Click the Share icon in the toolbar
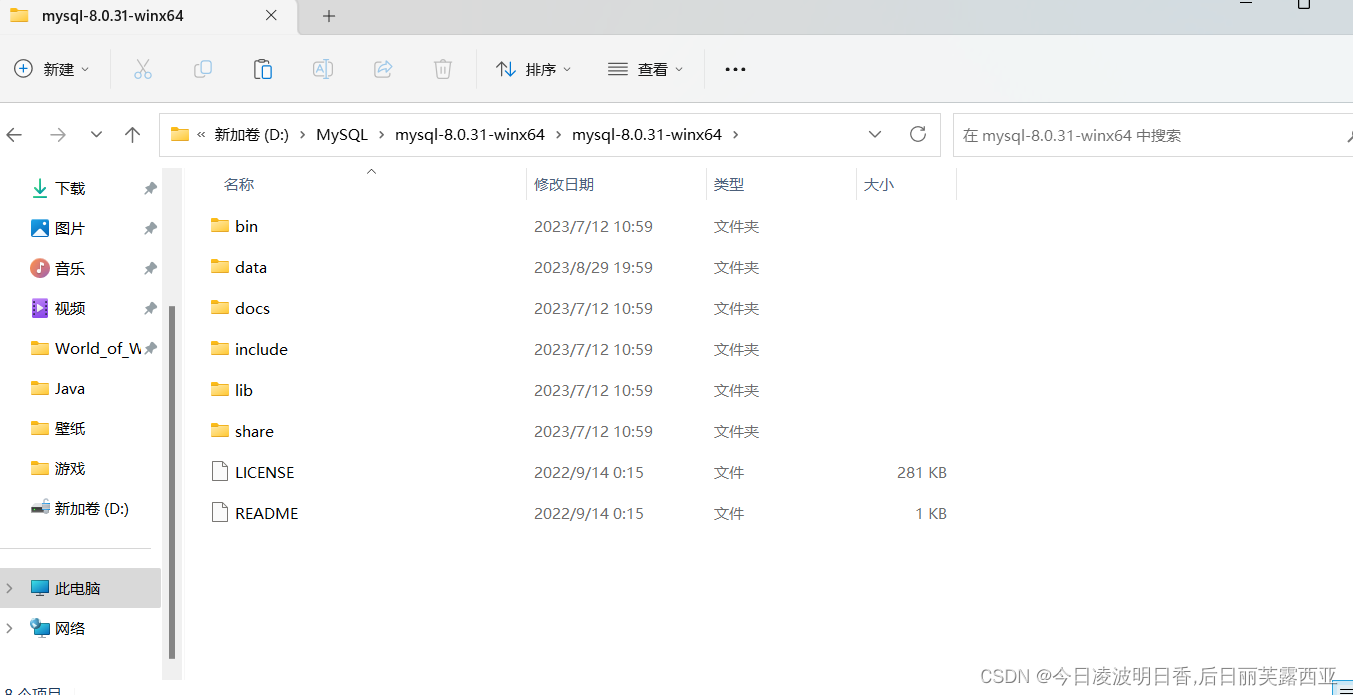 [383, 69]
